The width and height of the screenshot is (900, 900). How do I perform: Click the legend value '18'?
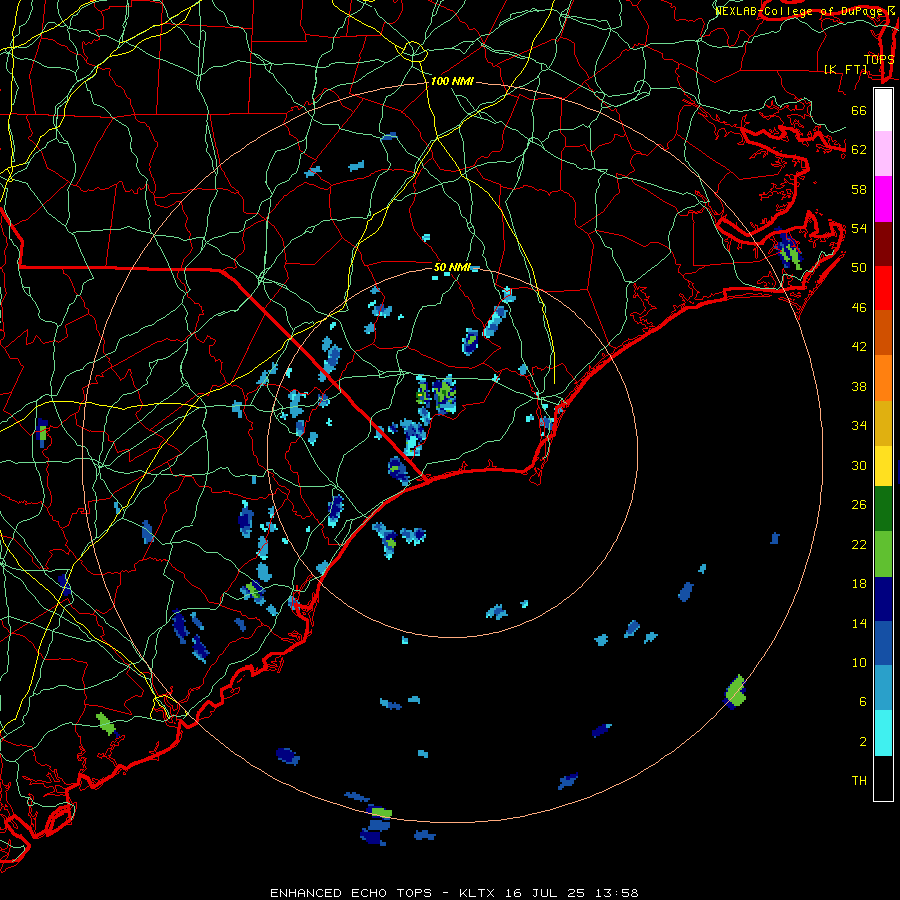(859, 584)
